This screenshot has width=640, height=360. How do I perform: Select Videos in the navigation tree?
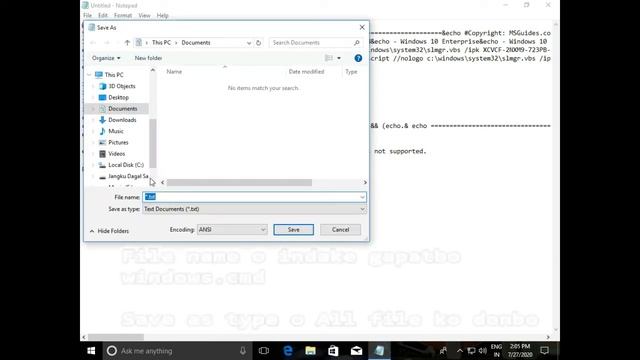116,154
